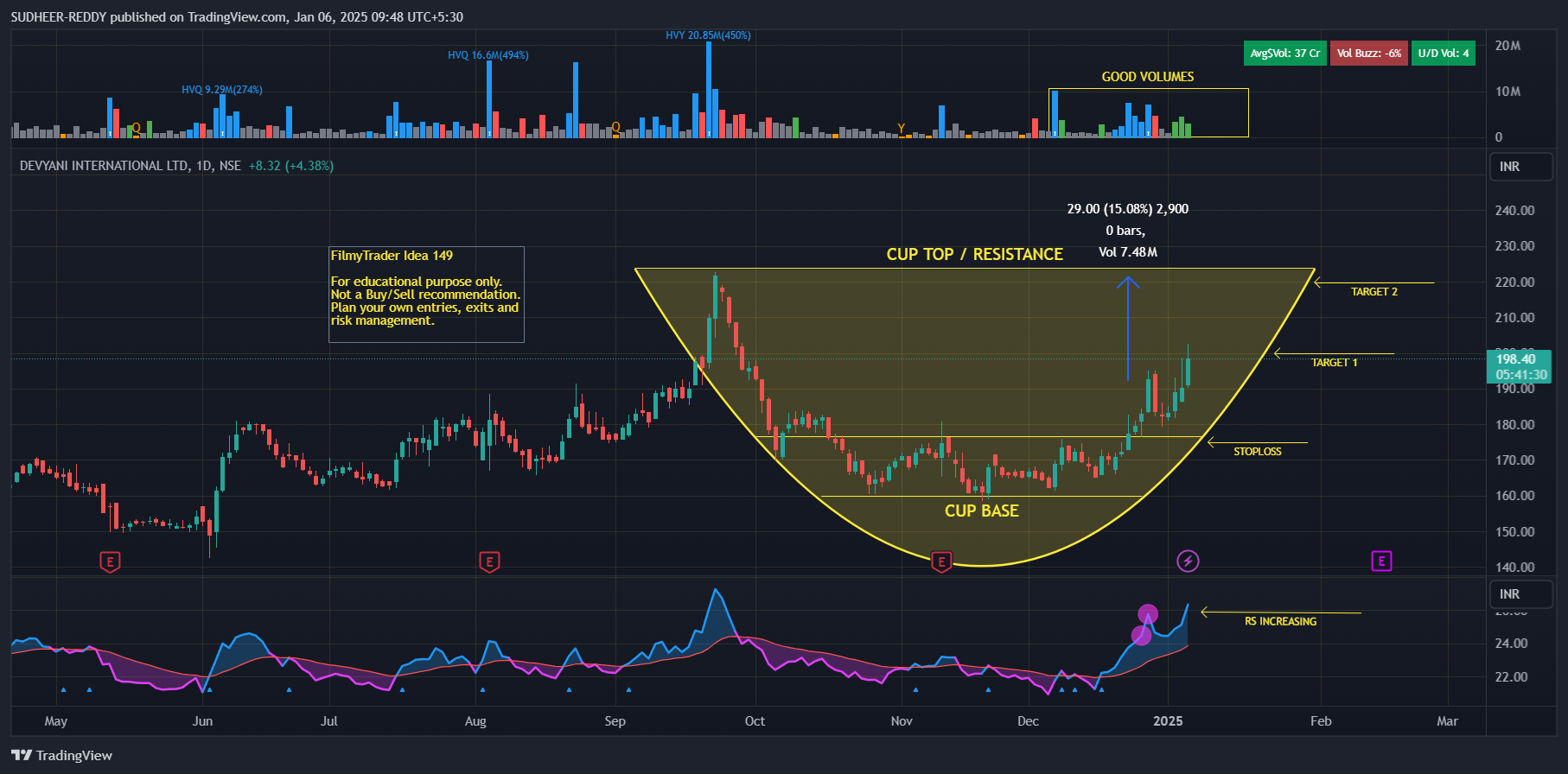Click the AvgSVol: 37 Cr badge
Viewport: 1568px width, 774px height.
coord(1285,54)
